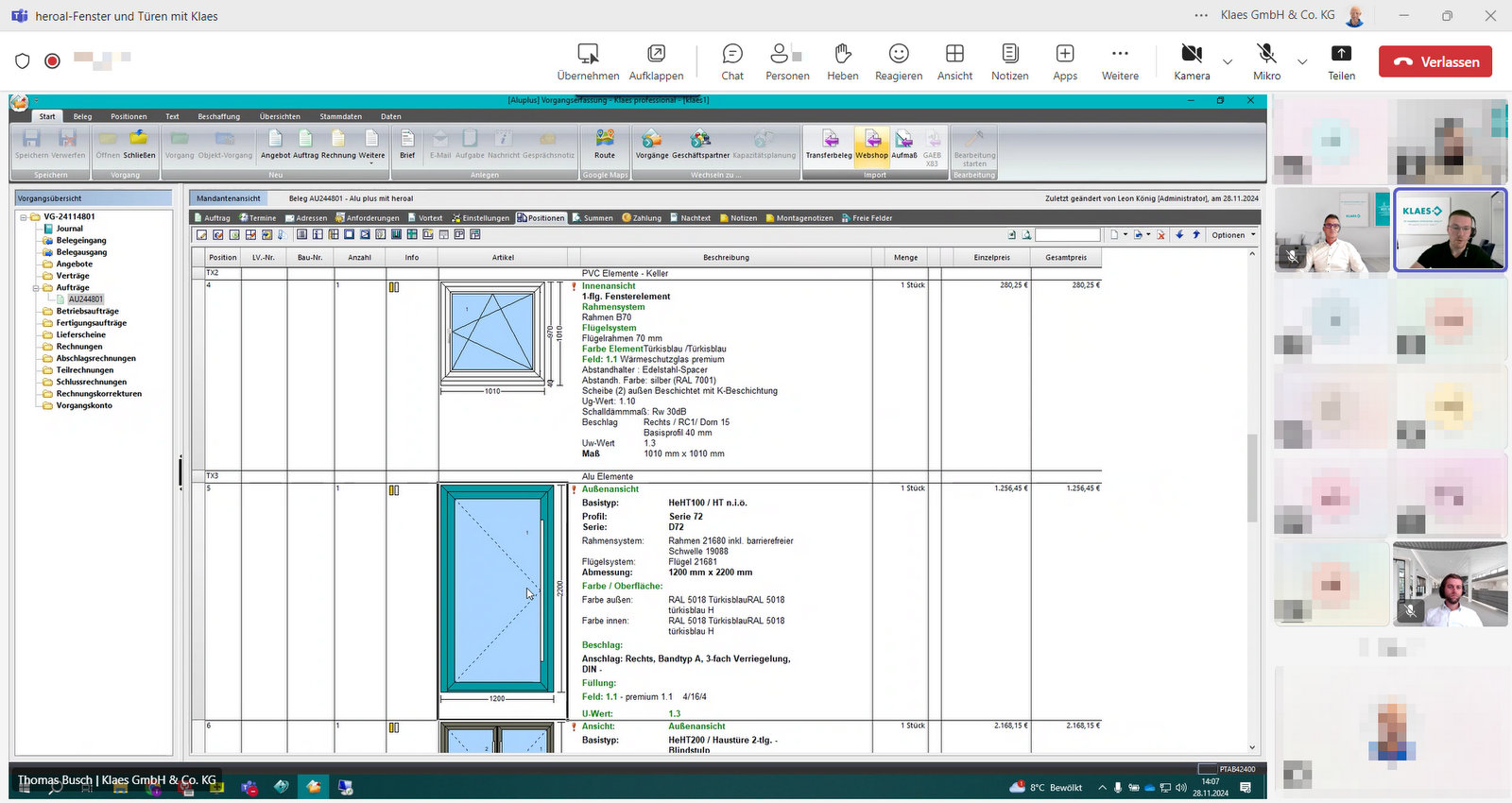1512x803 pixels.
Task: Click the shield security icon
Action: point(23,60)
